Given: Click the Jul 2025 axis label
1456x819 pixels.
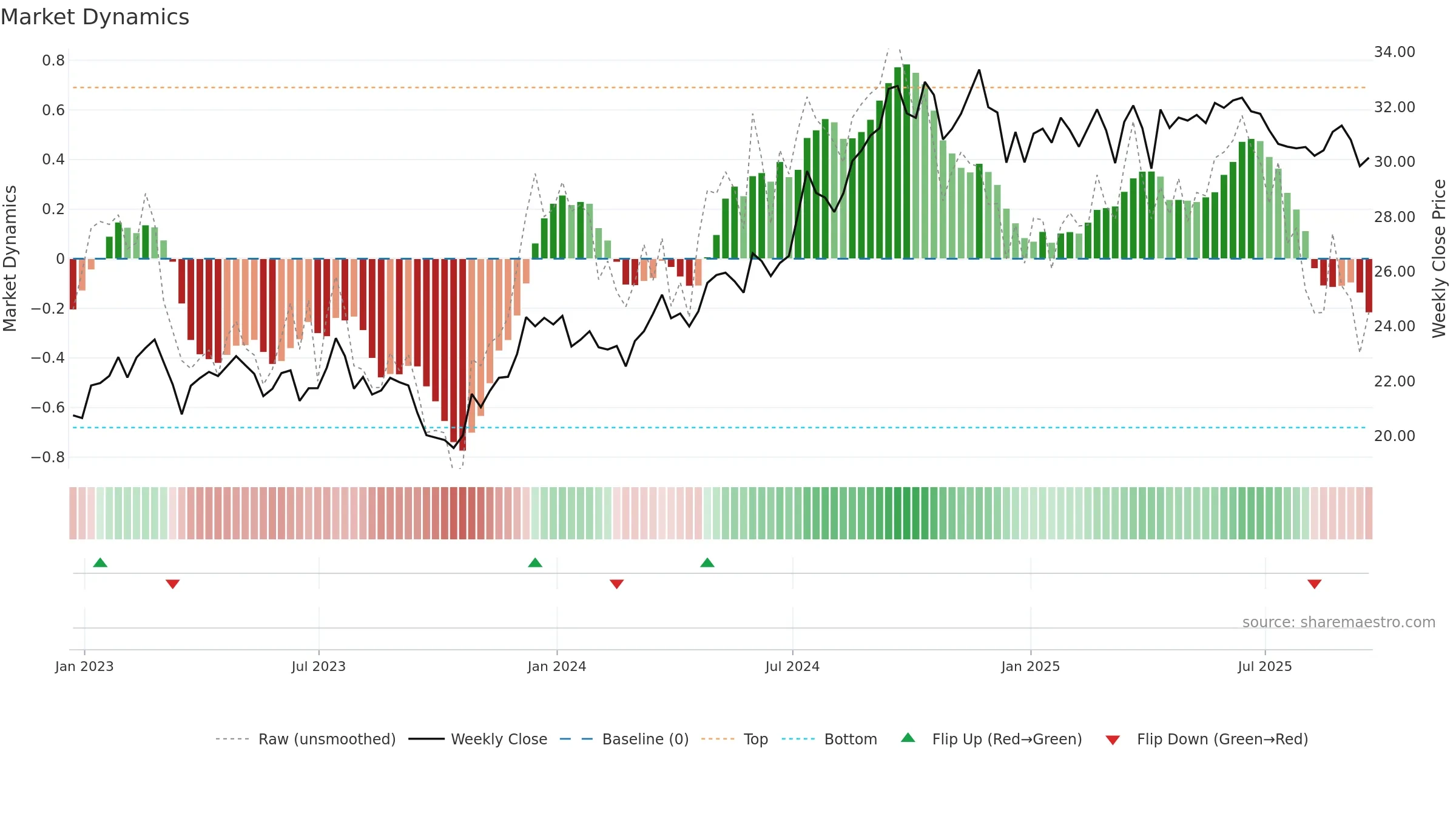Looking at the screenshot, I should pyautogui.click(x=1265, y=666).
